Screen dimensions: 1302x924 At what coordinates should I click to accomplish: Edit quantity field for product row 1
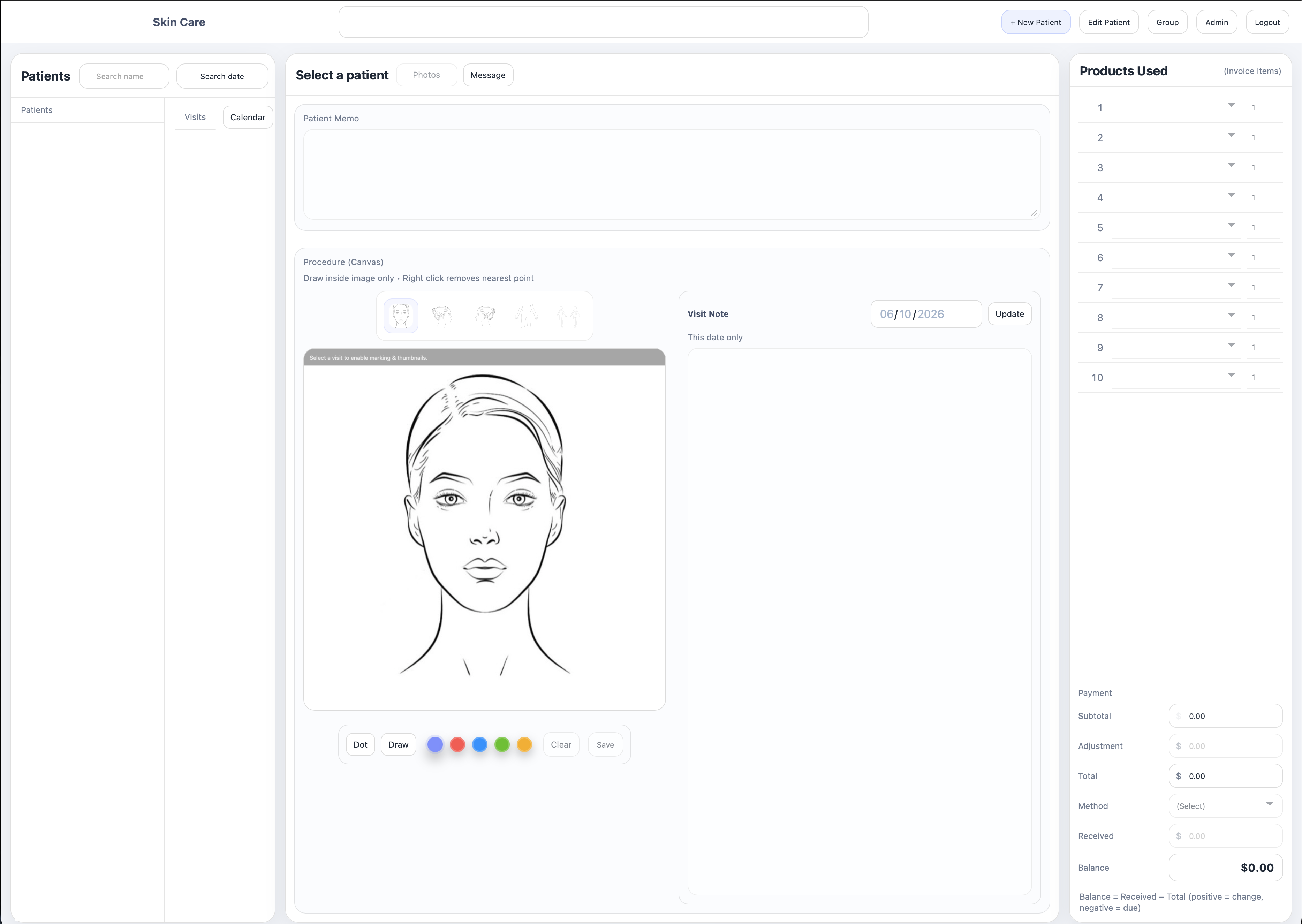pos(1263,107)
